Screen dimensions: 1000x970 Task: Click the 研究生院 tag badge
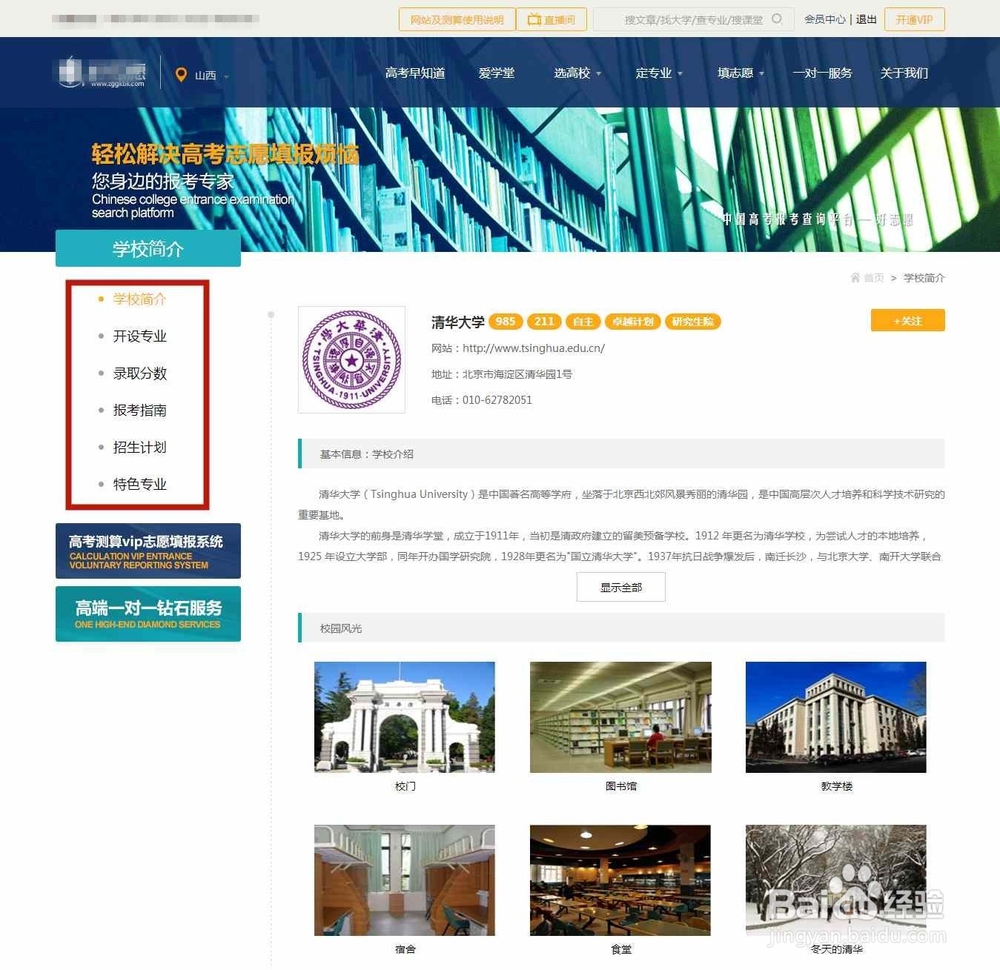coord(693,321)
